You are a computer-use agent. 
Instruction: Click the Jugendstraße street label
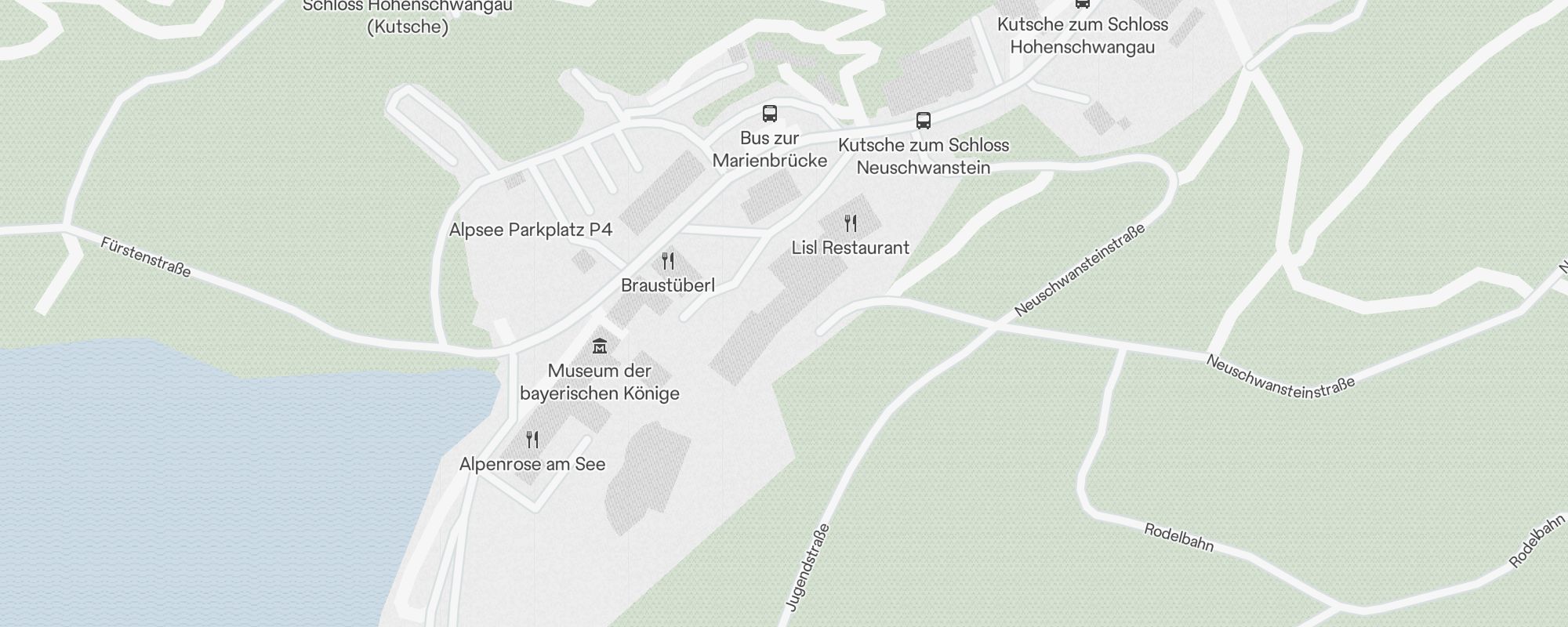pyautogui.click(x=808, y=567)
